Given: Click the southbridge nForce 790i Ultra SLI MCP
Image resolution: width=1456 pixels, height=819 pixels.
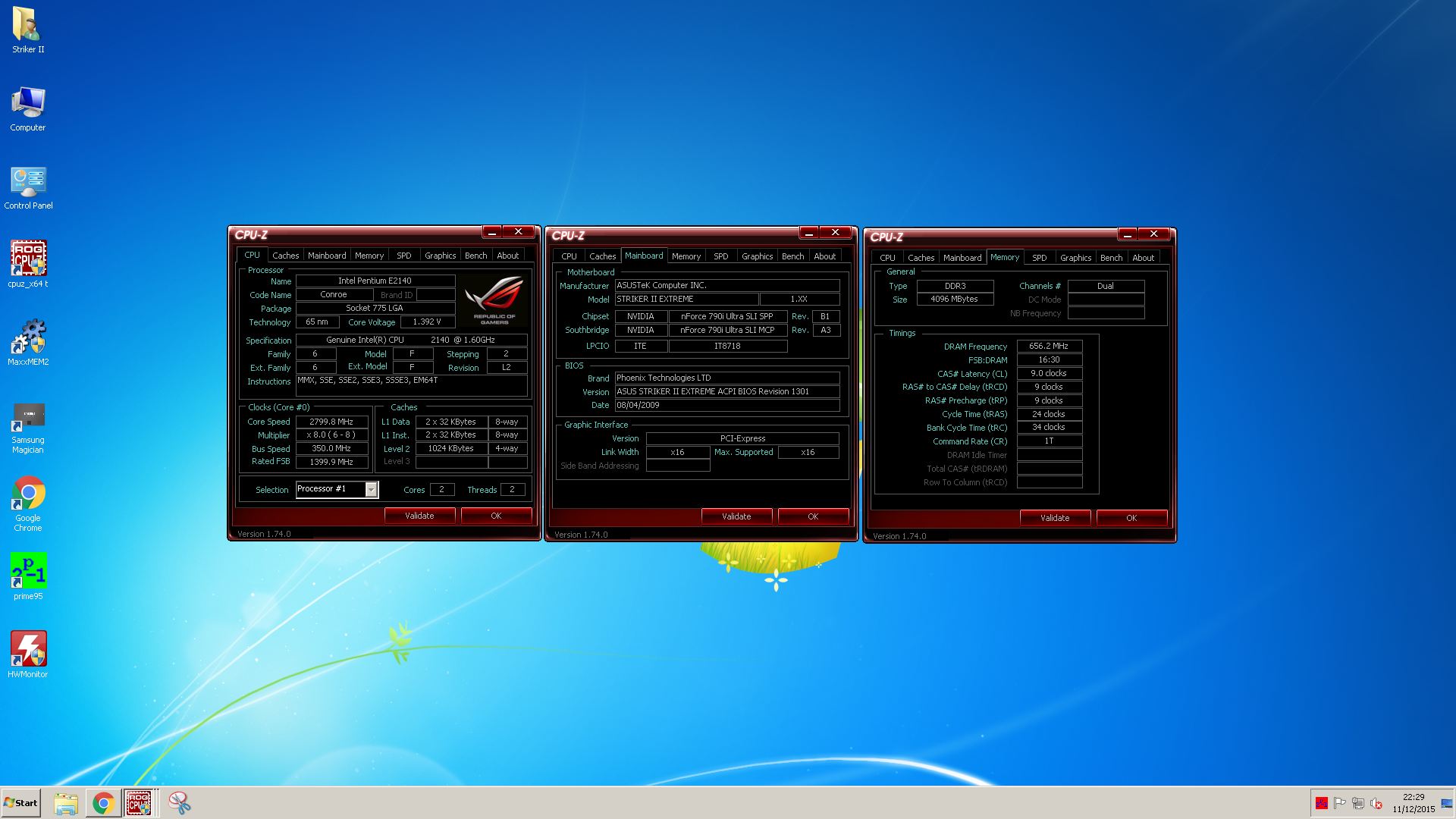Looking at the screenshot, I should click(x=727, y=330).
